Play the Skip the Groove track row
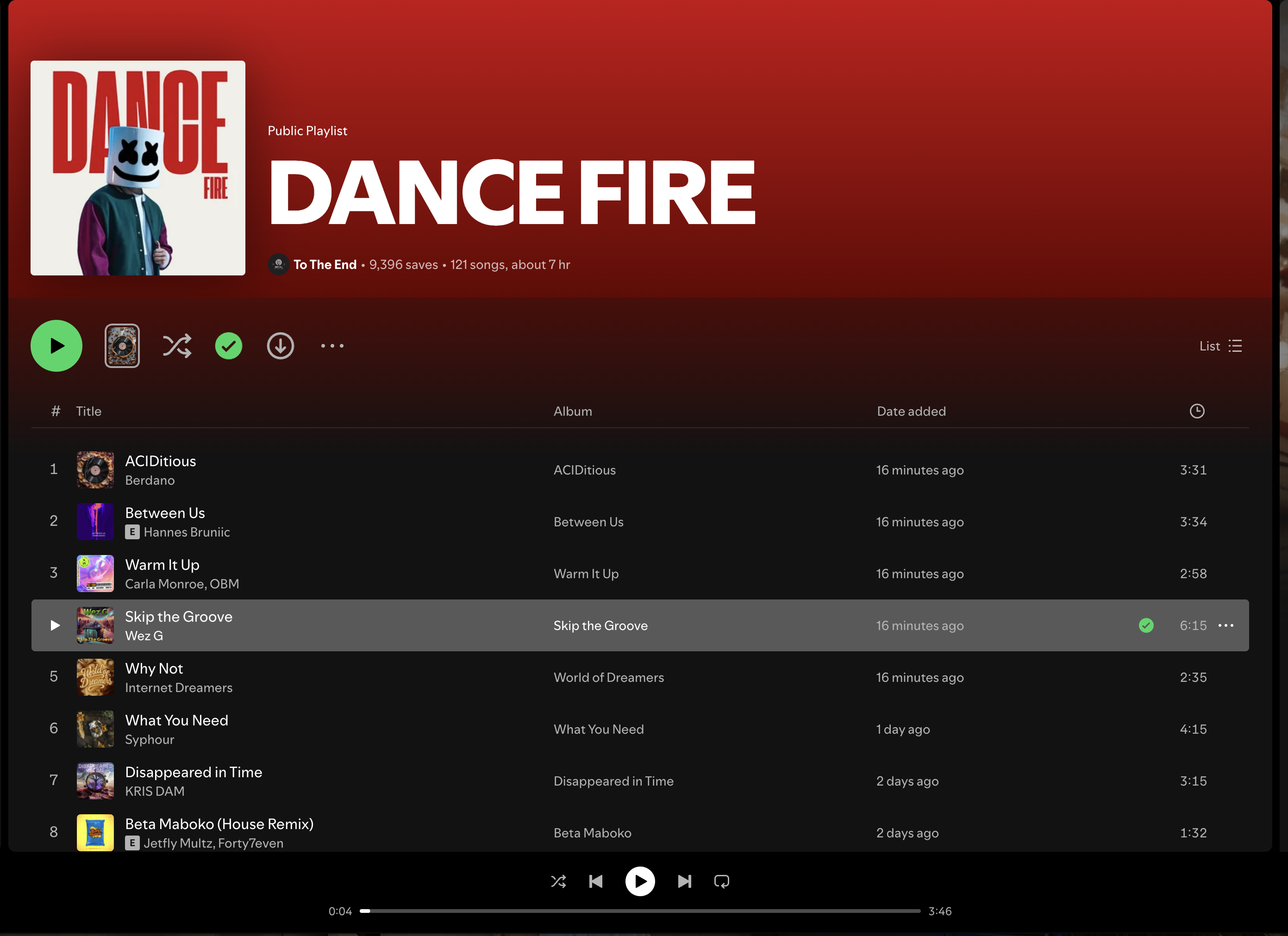The height and width of the screenshot is (936, 1288). (55, 625)
